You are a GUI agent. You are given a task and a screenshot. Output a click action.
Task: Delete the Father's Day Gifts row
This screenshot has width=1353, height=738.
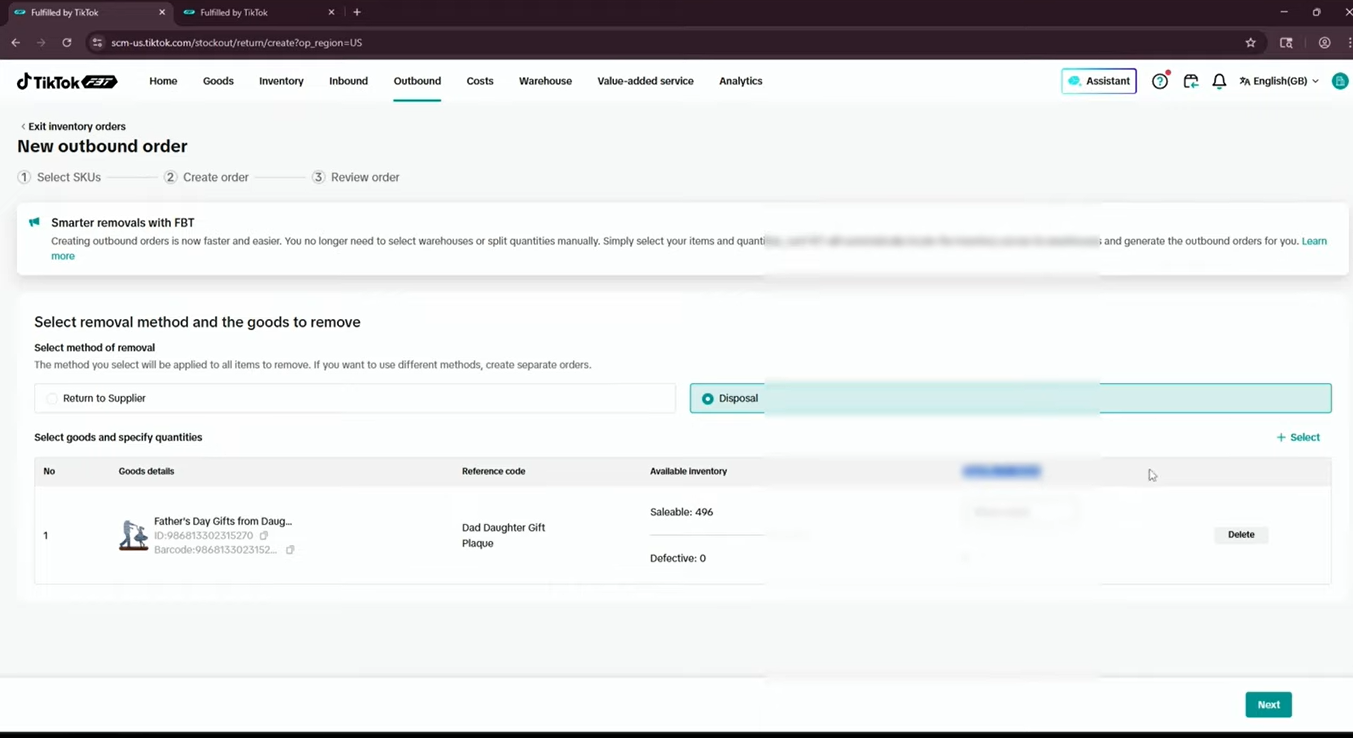[1241, 535]
